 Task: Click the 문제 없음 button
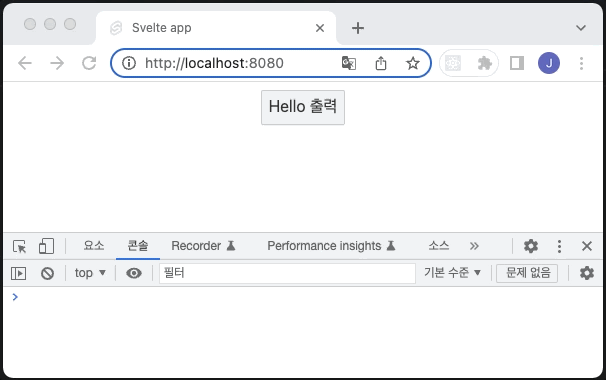coord(527,273)
